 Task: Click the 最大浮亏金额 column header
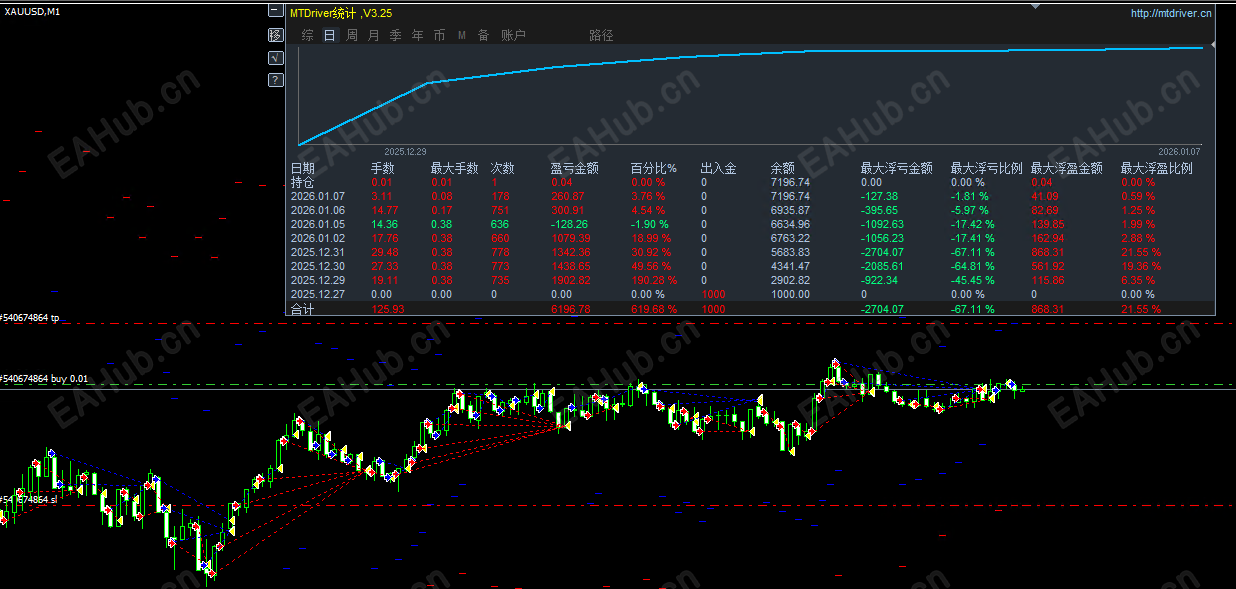tap(896, 169)
